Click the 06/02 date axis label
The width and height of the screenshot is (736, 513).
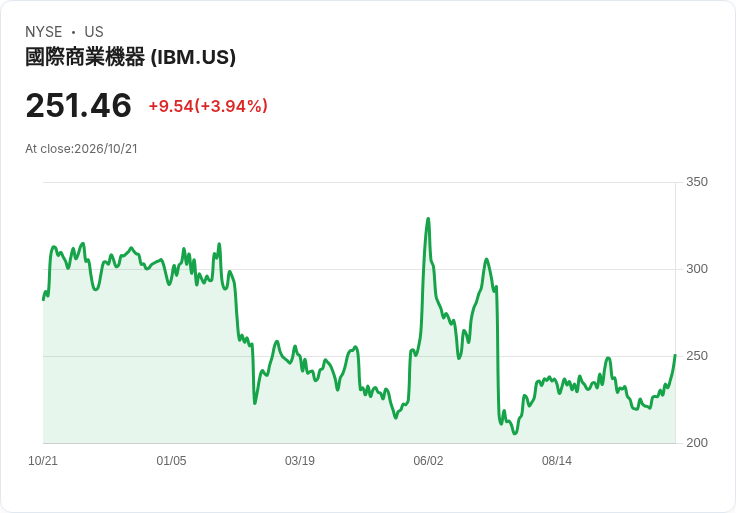(x=428, y=461)
